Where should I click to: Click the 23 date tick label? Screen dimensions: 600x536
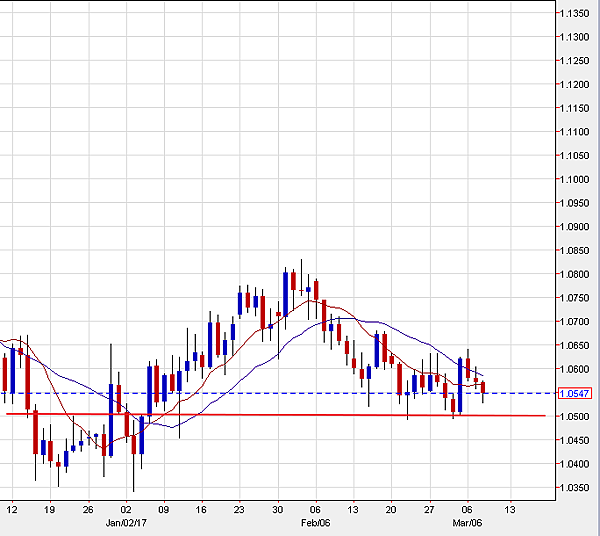(x=239, y=510)
